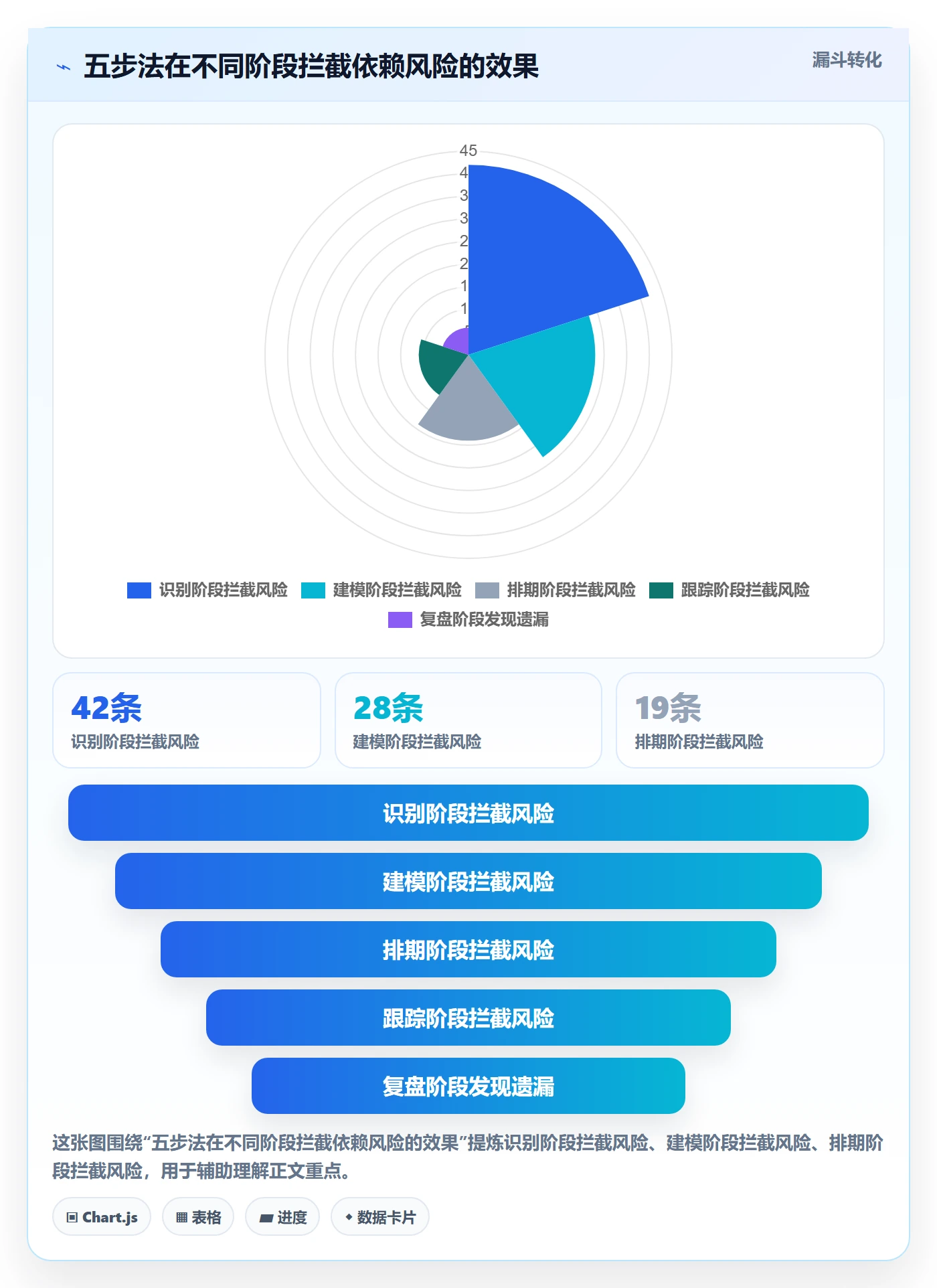
Task: Click the 表格 tag chip
Action: [x=198, y=1217]
